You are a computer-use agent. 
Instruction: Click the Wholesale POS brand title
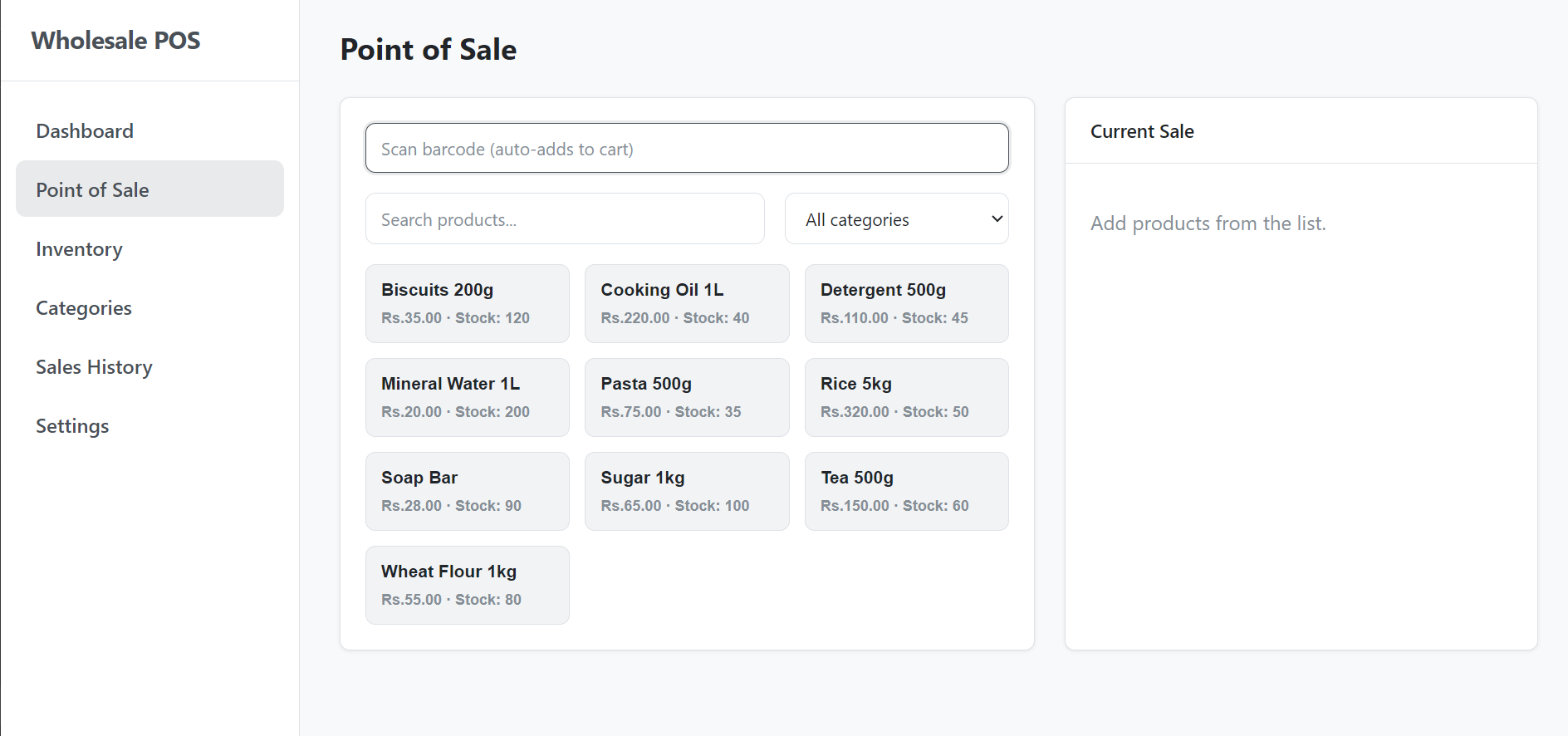pyautogui.click(x=115, y=41)
